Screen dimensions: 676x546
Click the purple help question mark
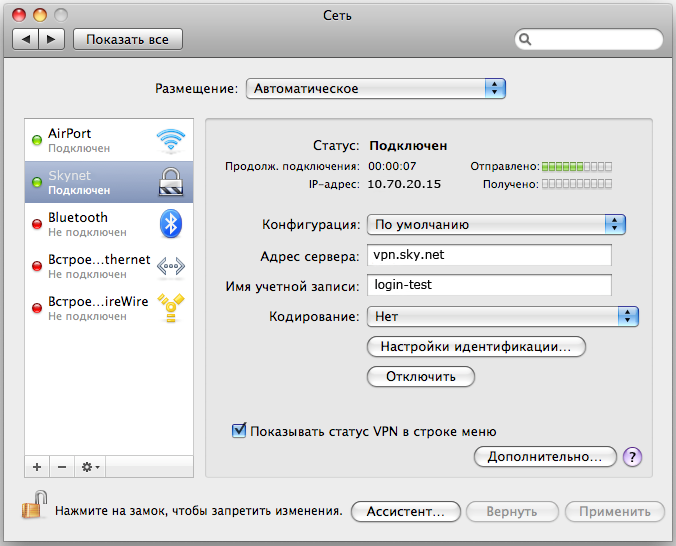pos(632,457)
